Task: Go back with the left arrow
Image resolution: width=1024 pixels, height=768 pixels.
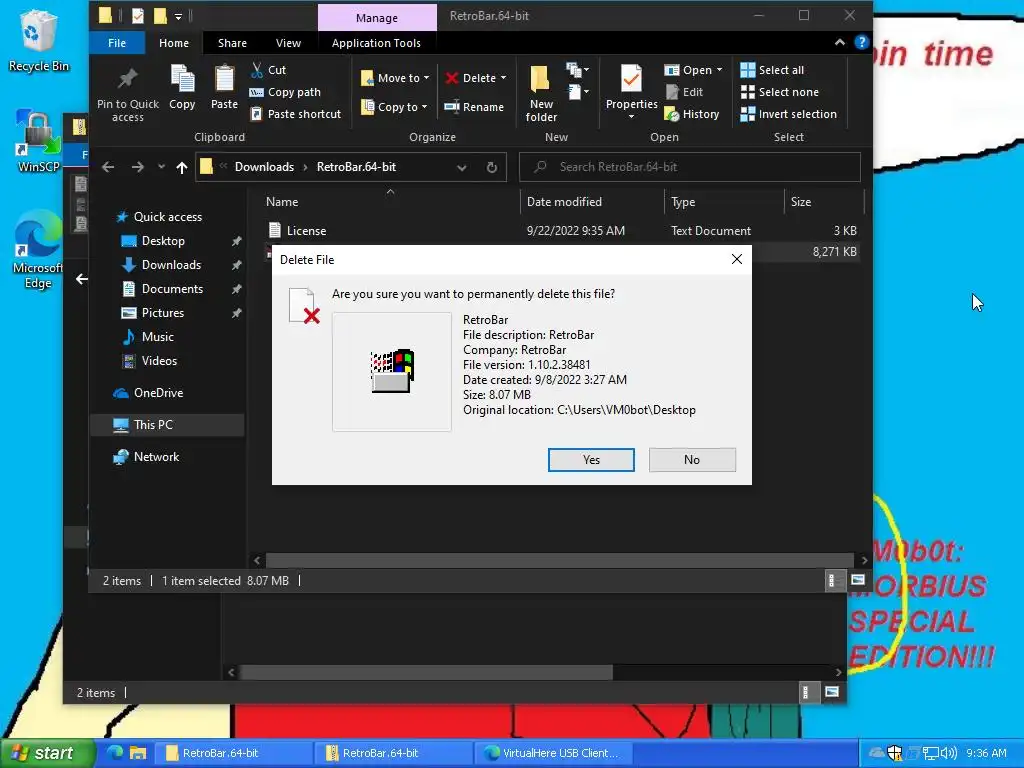Action: tap(108, 167)
